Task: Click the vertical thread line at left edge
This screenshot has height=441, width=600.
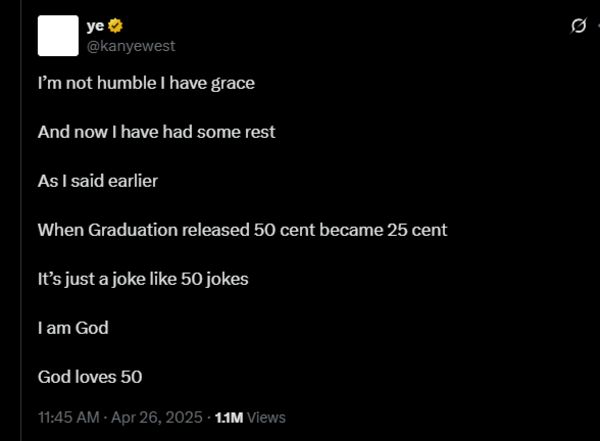Action: 21,220
